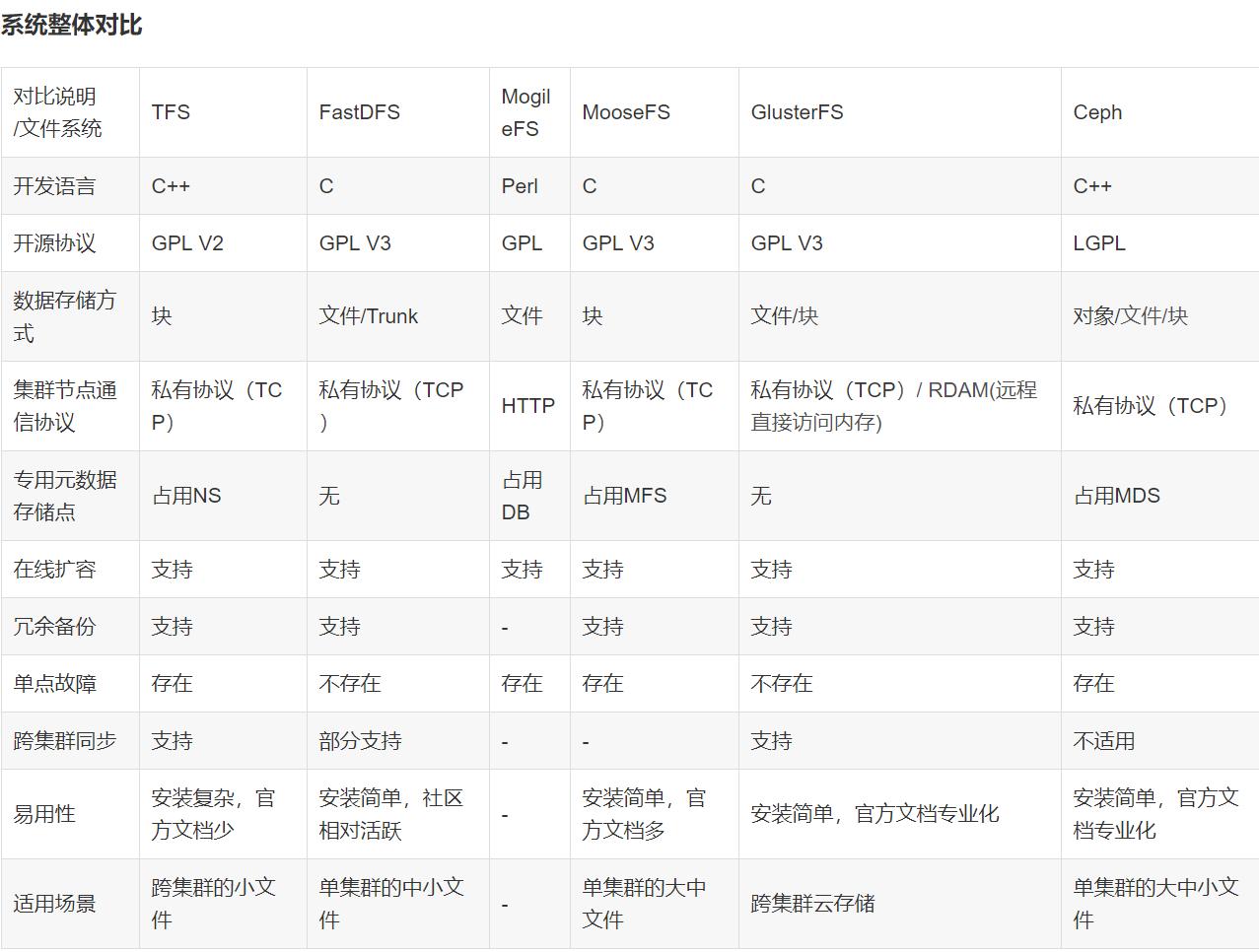The width and height of the screenshot is (1259, 952).
Task: Select the LGPL cell under Ceph
Action: 1099,243
